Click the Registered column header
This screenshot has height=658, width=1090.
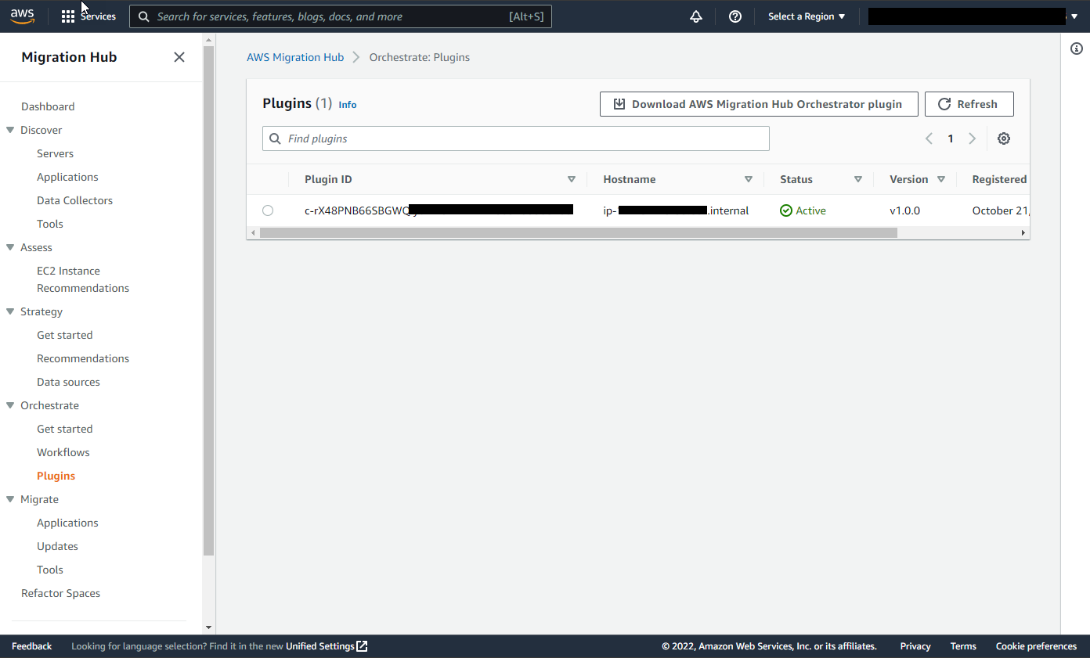click(999, 179)
